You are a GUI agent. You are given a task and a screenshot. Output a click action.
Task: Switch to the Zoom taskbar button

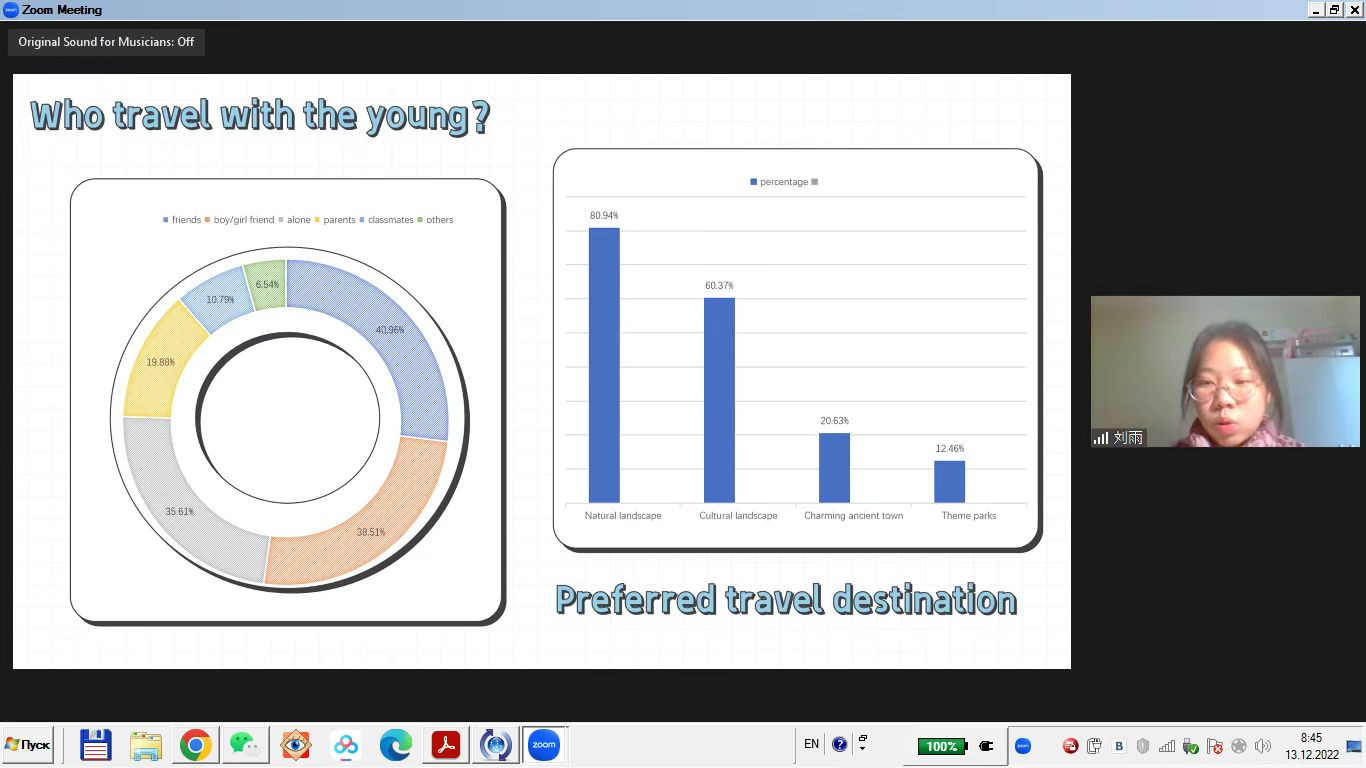pyautogui.click(x=544, y=745)
